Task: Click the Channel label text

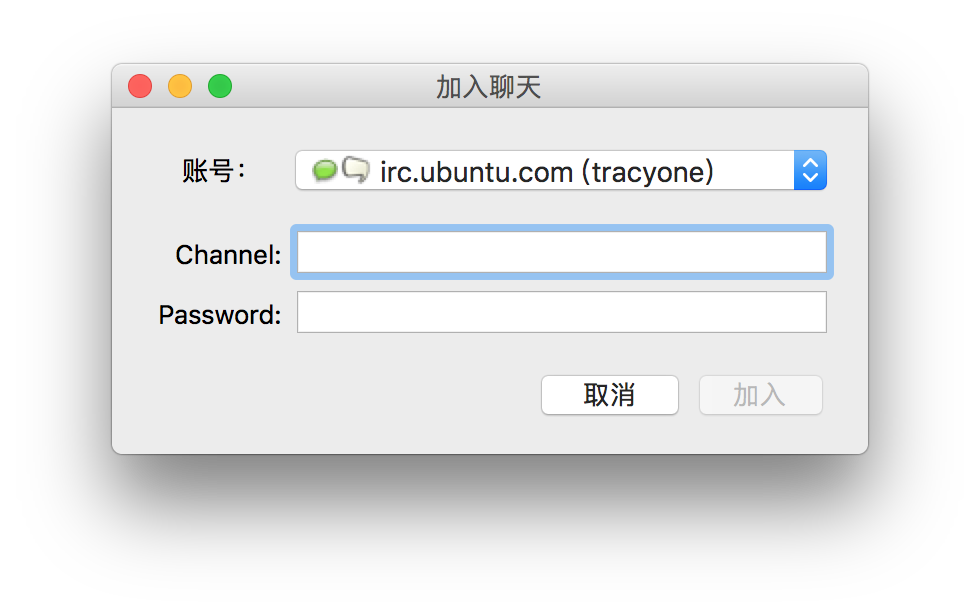Action: tap(228, 255)
